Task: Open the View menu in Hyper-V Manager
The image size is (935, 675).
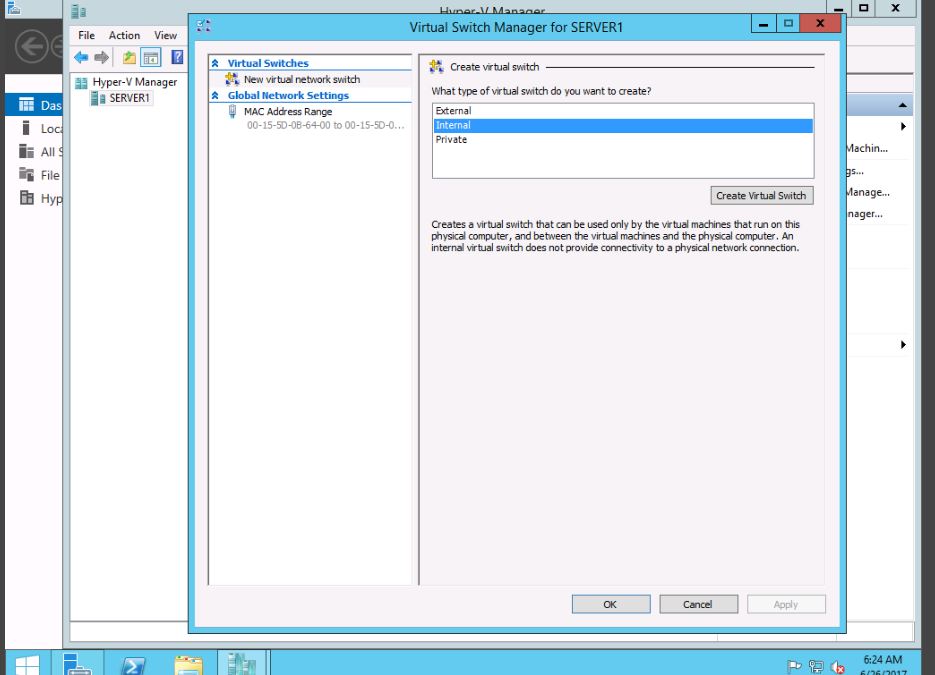Action: point(165,35)
